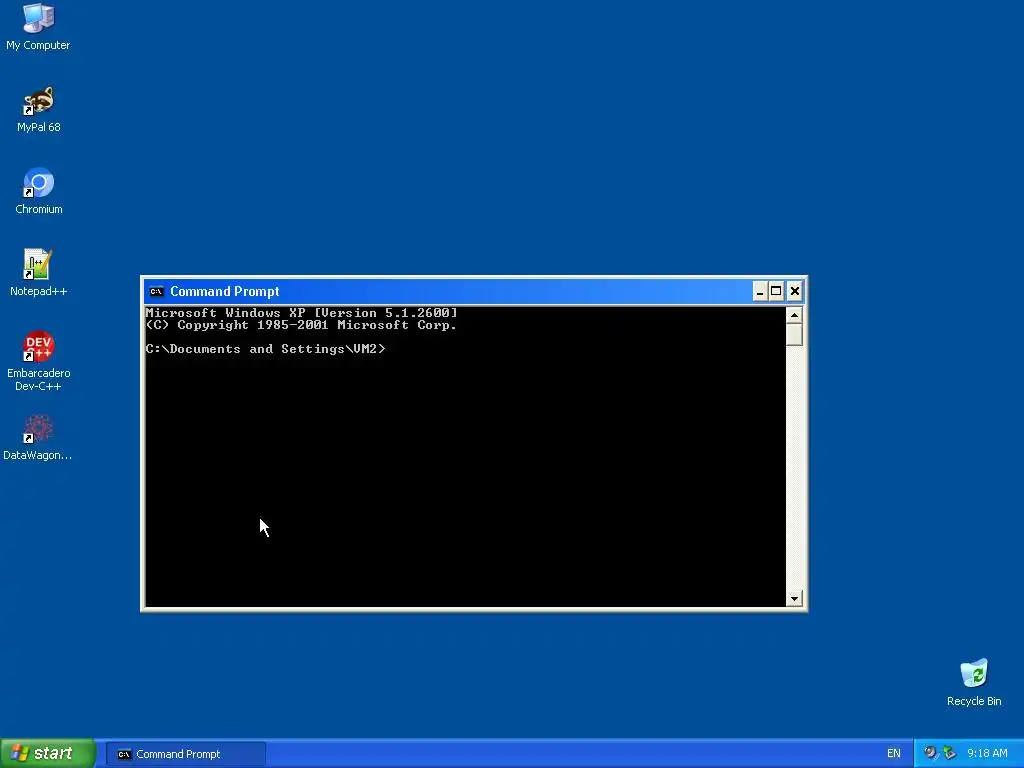Open the My Computer desktop icon

tap(38, 26)
